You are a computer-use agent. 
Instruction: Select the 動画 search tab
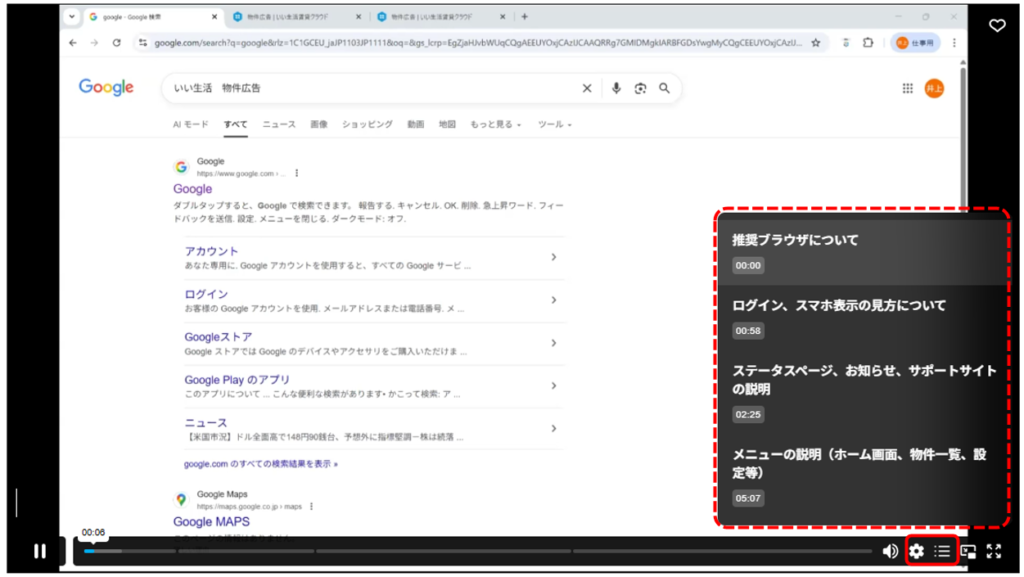(415, 124)
